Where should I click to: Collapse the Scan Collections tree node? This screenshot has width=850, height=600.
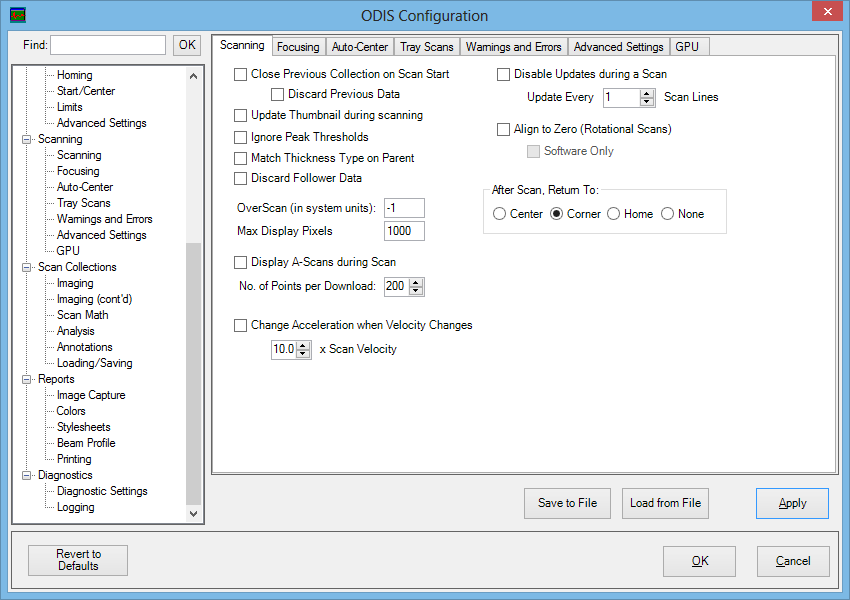coord(27,267)
